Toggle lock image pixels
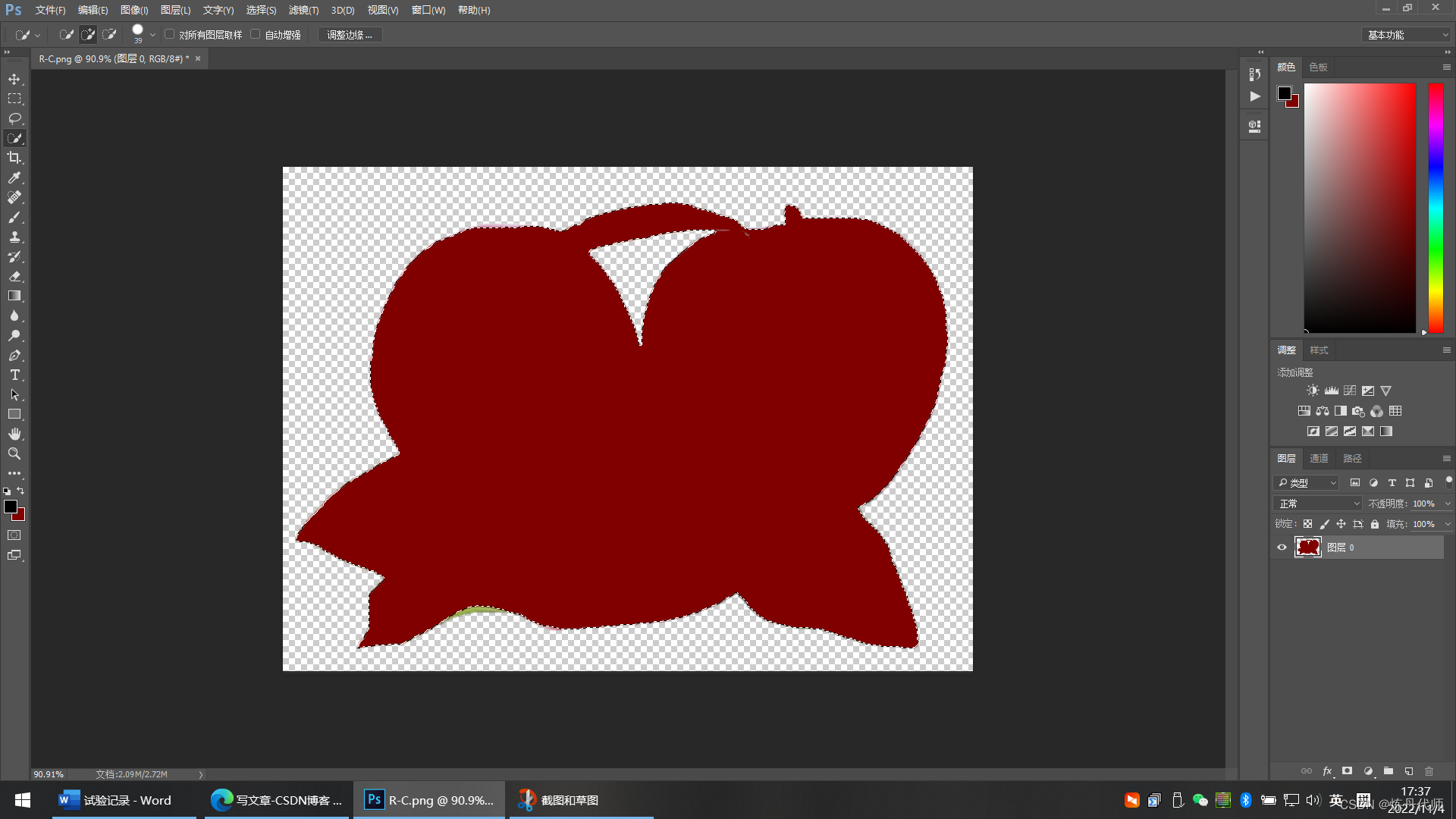The height and width of the screenshot is (819, 1456). [x=1324, y=524]
